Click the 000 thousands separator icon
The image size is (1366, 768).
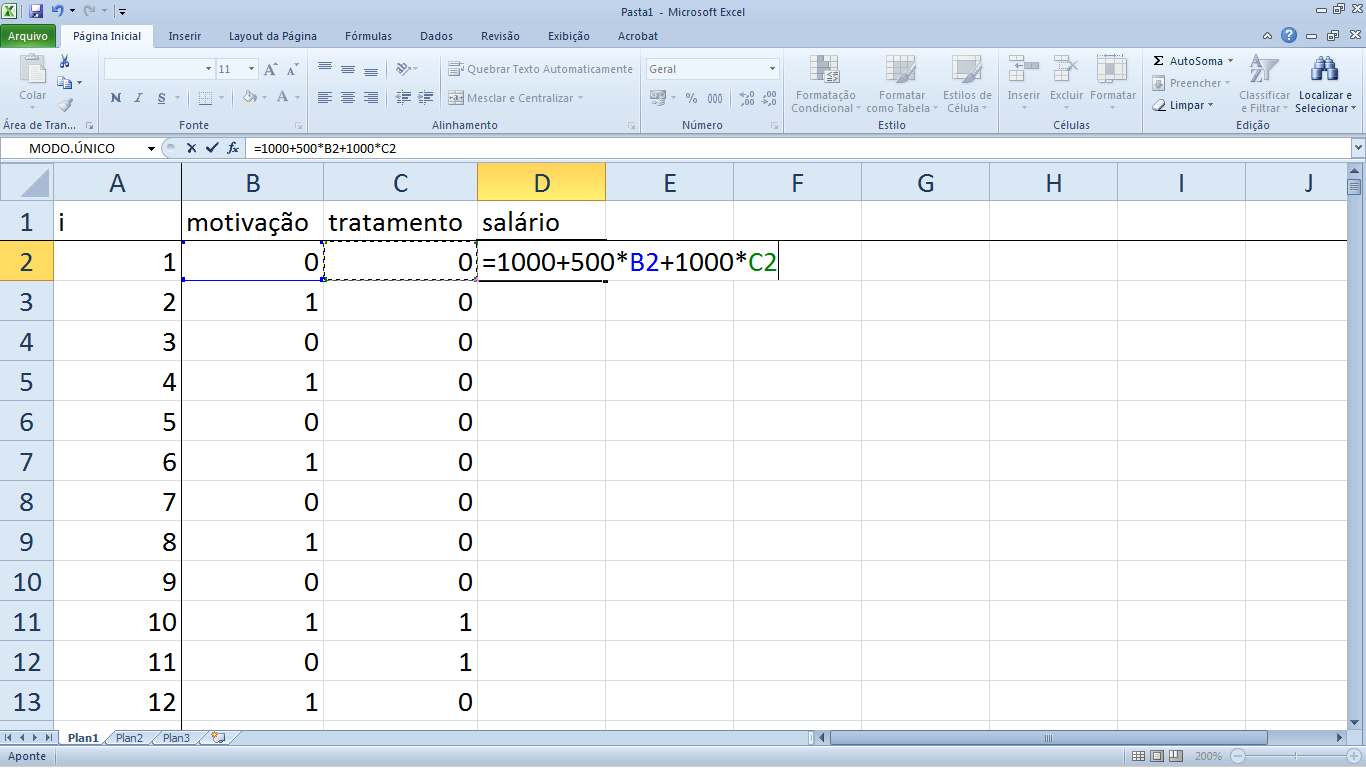click(x=715, y=98)
